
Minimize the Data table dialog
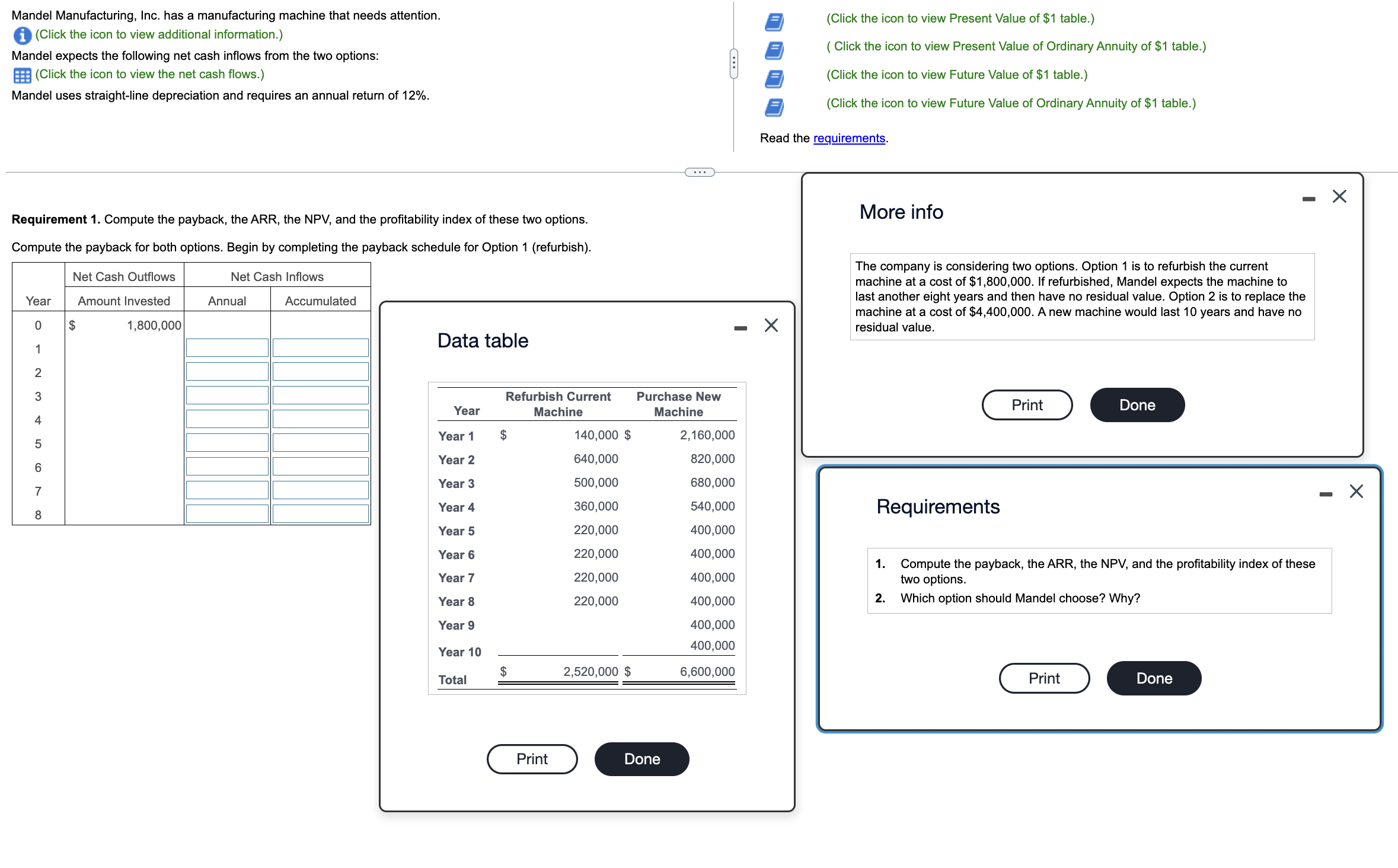(740, 328)
